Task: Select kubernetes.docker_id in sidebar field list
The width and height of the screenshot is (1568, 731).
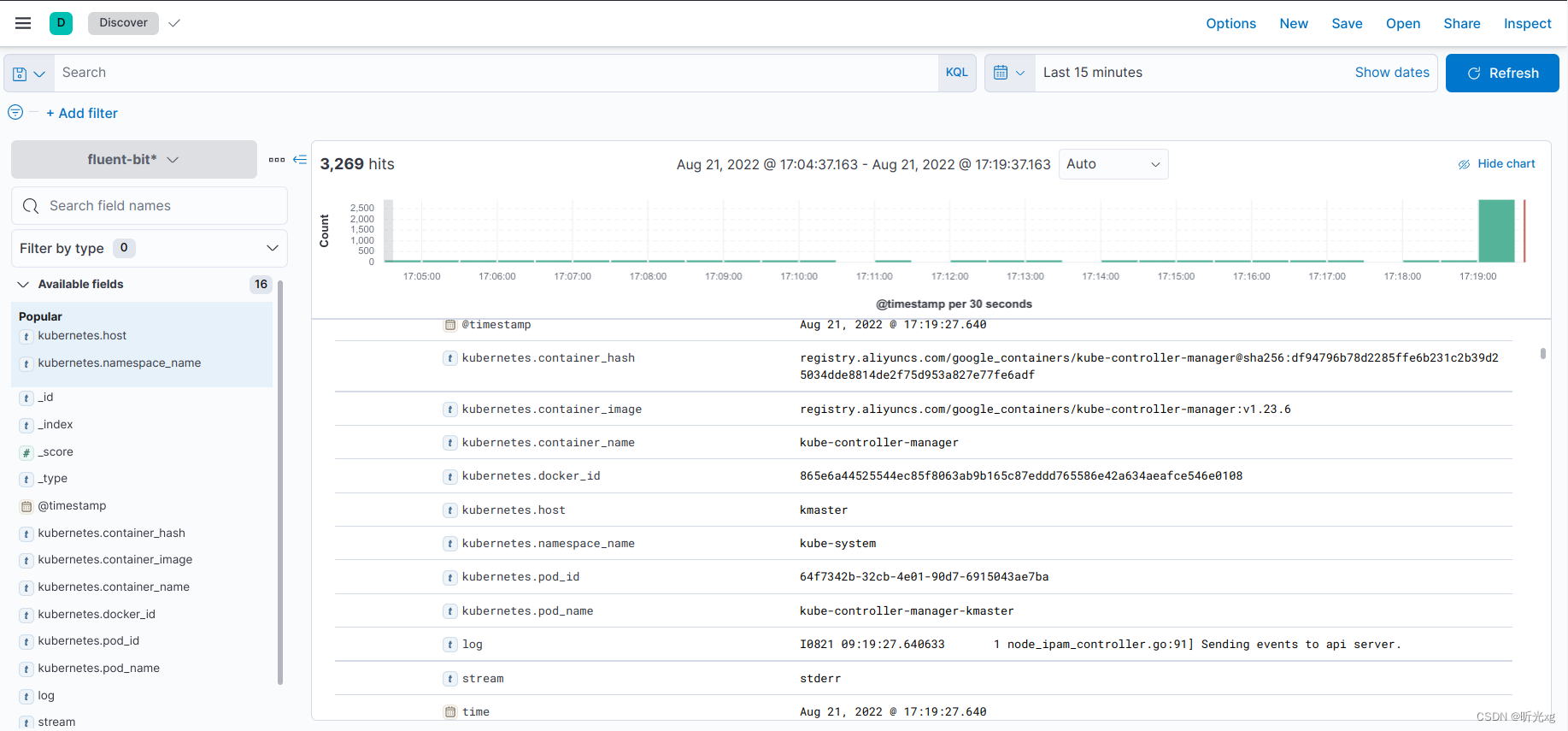Action: (97, 615)
